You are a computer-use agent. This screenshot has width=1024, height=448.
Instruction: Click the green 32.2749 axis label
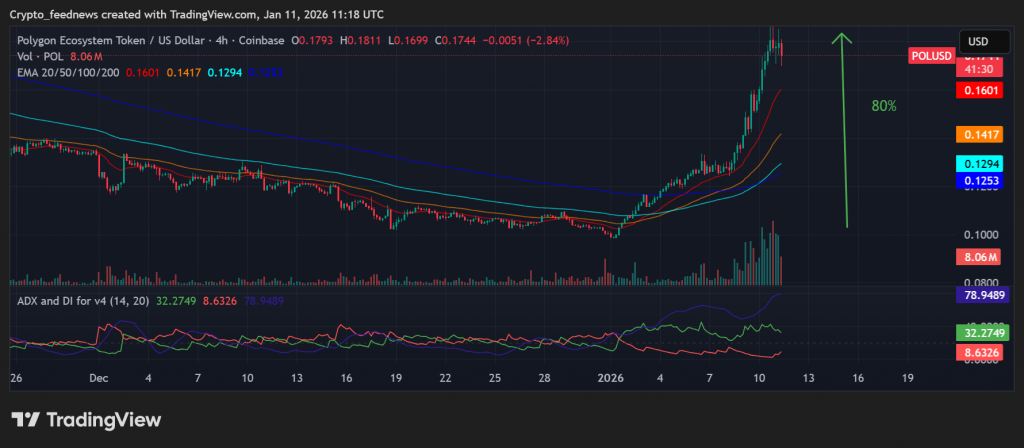pos(982,332)
